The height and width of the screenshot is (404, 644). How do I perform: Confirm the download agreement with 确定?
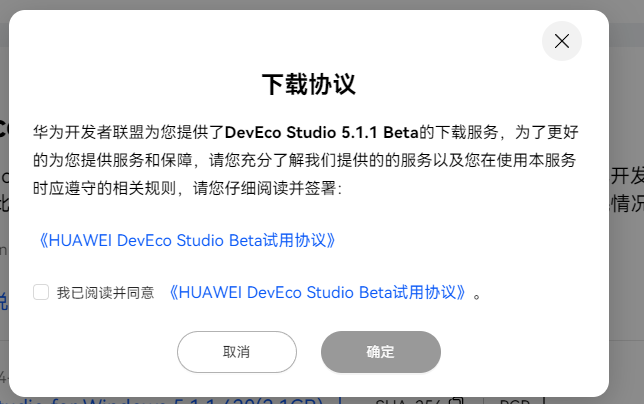pyautogui.click(x=381, y=352)
